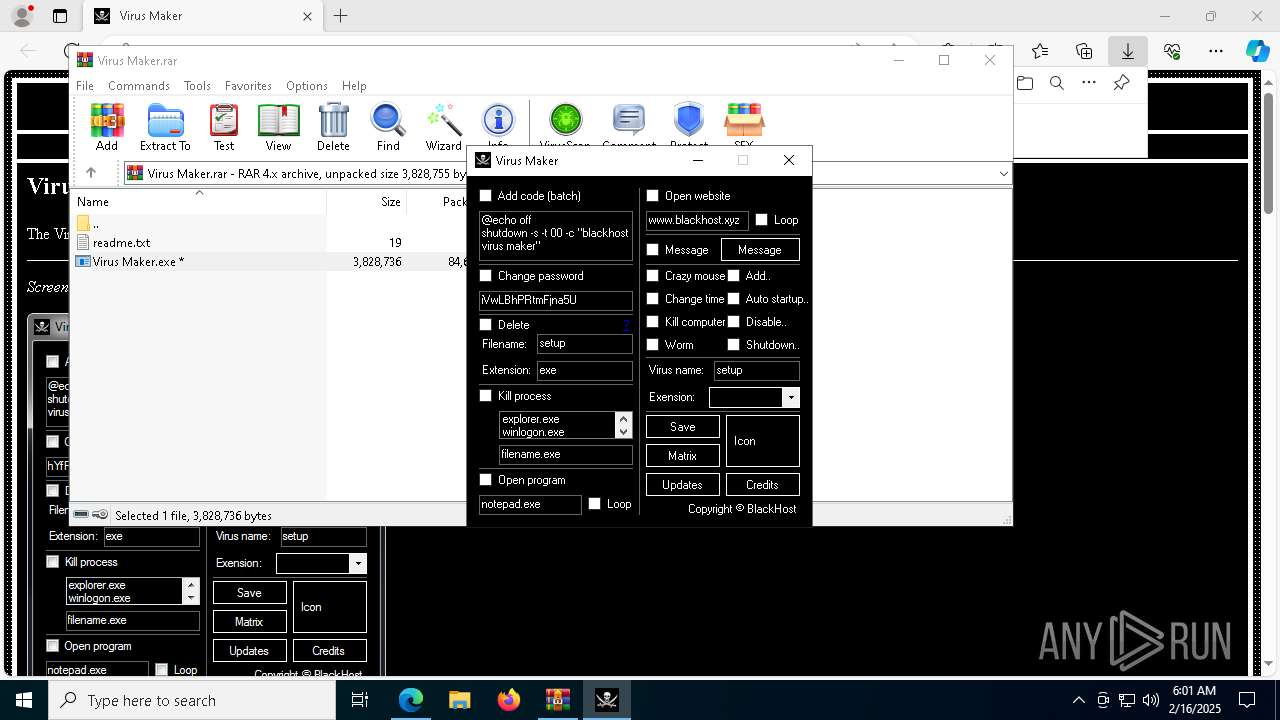This screenshot has width=1280, height=720.
Task: Tick the Add code (batch) checkbox
Action: coord(486,196)
